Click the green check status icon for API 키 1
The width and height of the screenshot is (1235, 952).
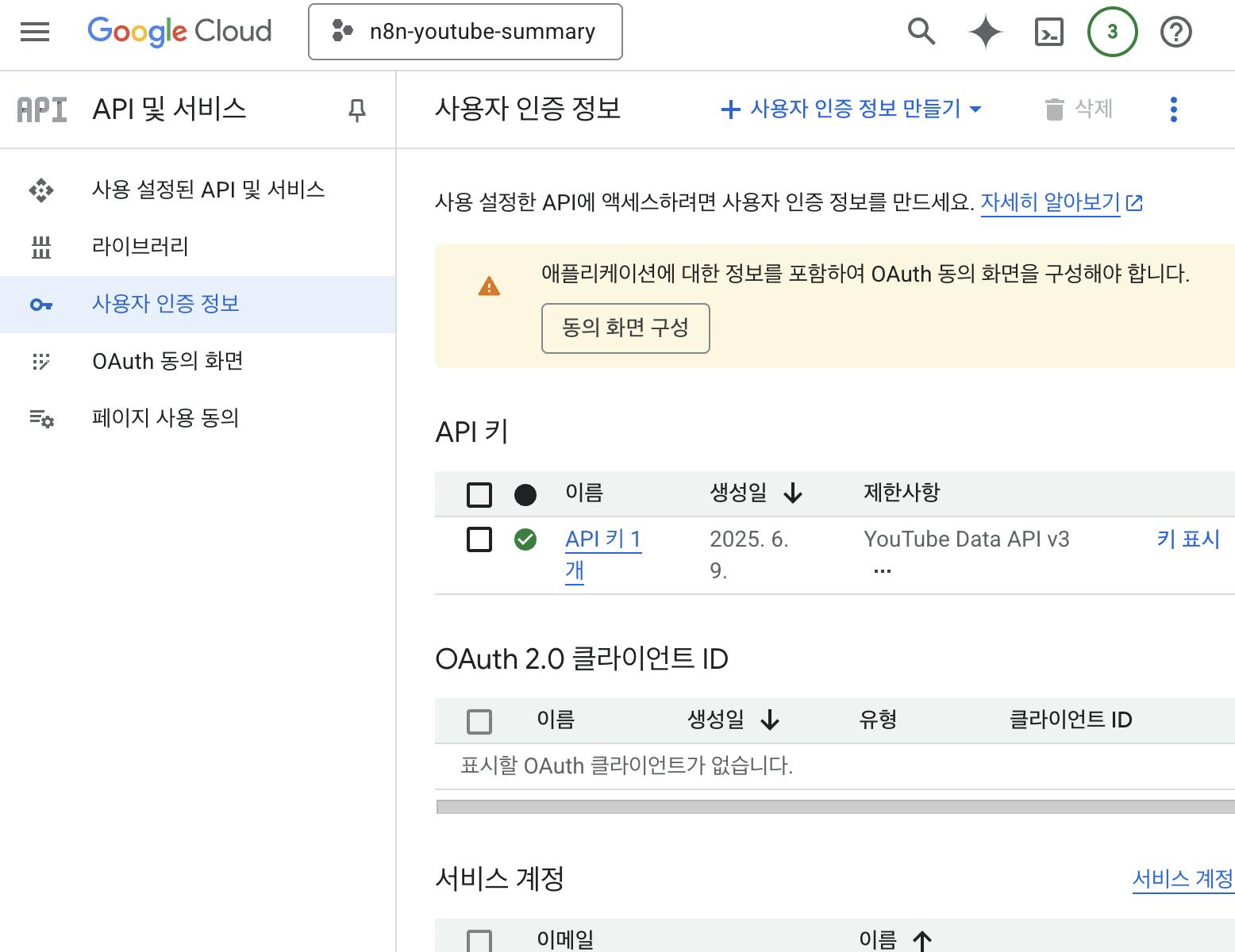pyautogui.click(x=525, y=539)
